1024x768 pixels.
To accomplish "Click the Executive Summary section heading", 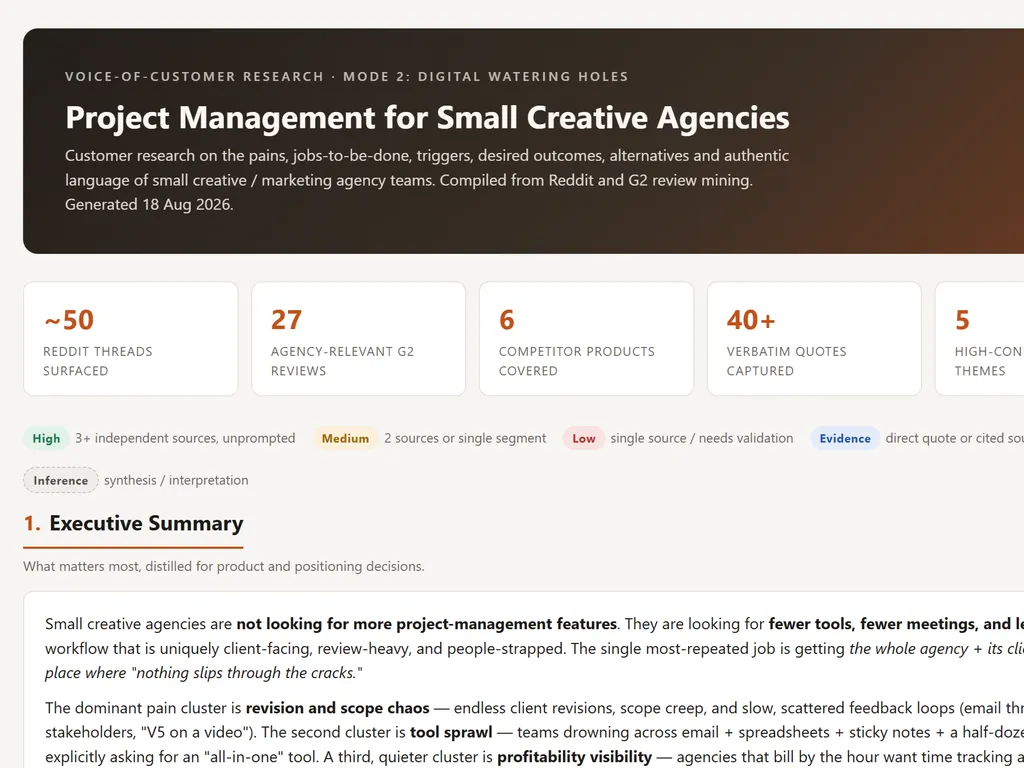I will pyautogui.click(x=133, y=523).
